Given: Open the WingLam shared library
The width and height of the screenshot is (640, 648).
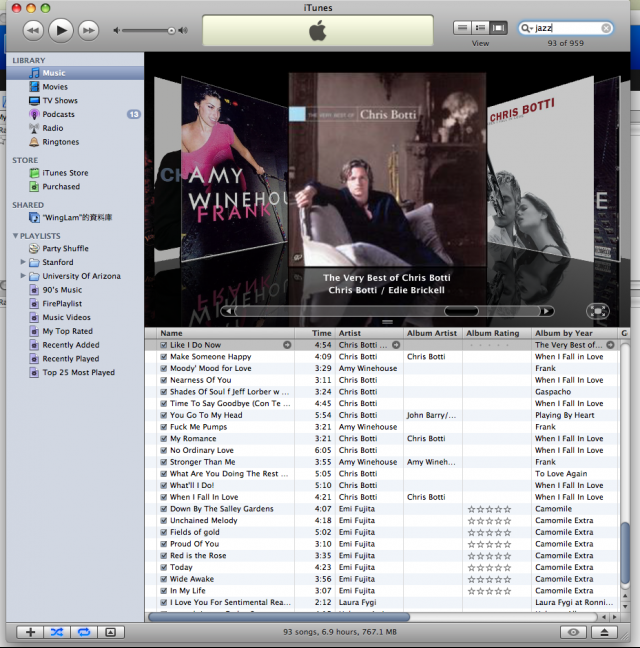Looking at the screenshot, I should (x=75, y=217).
